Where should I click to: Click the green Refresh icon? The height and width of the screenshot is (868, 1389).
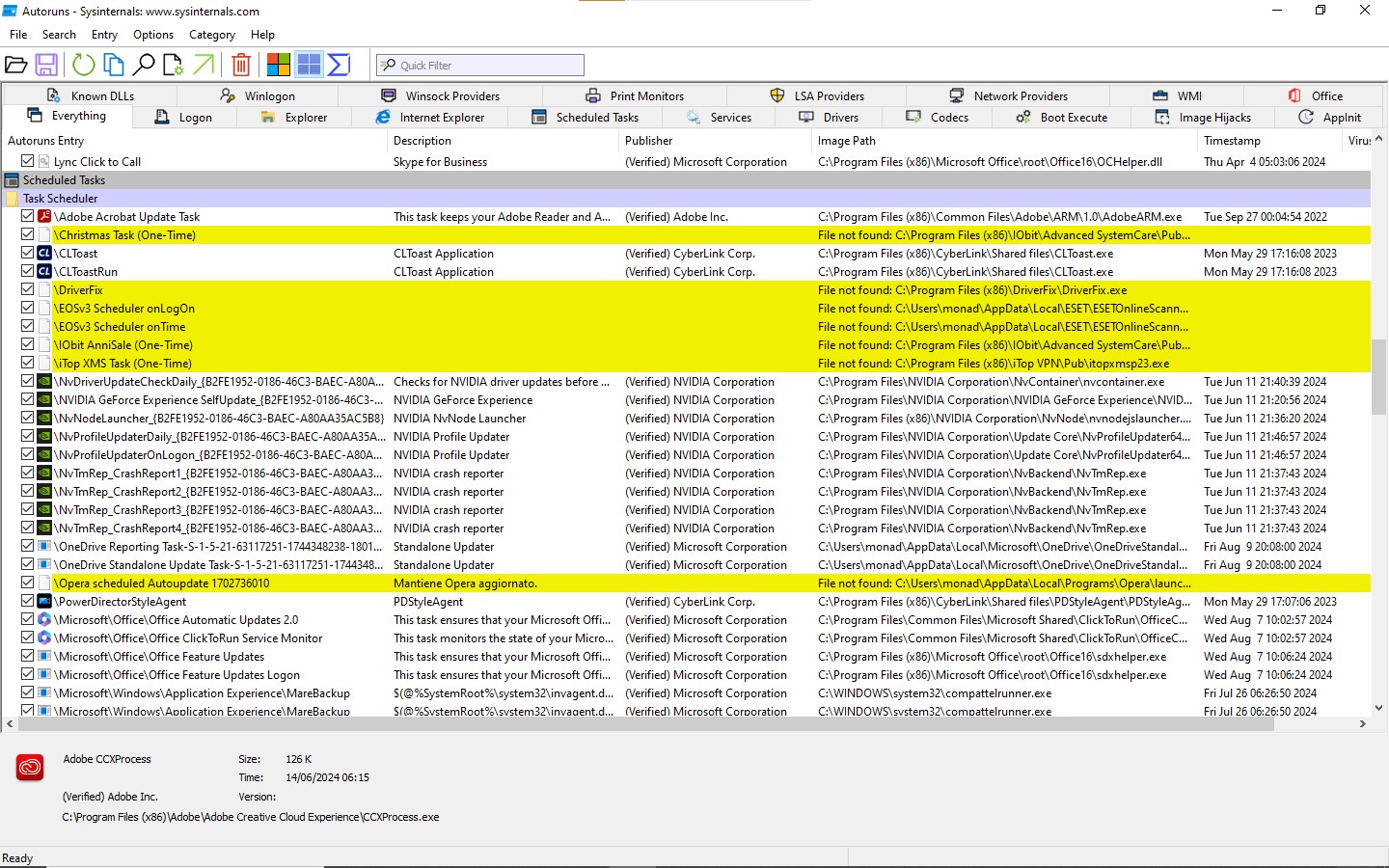[84, 65]
